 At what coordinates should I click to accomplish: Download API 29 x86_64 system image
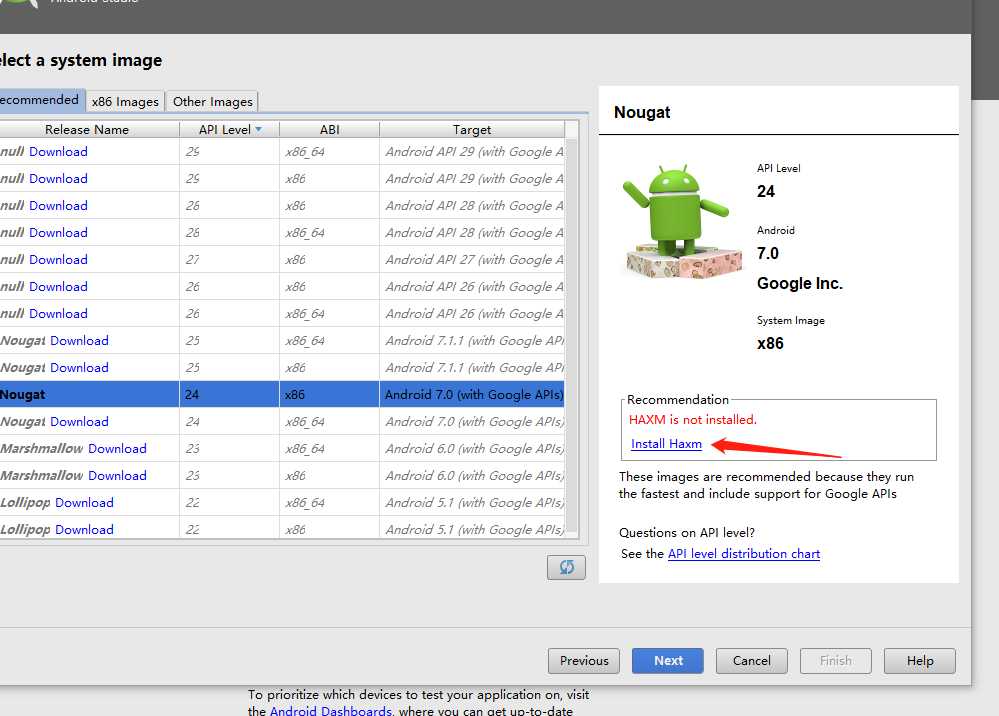pos(58,152)
